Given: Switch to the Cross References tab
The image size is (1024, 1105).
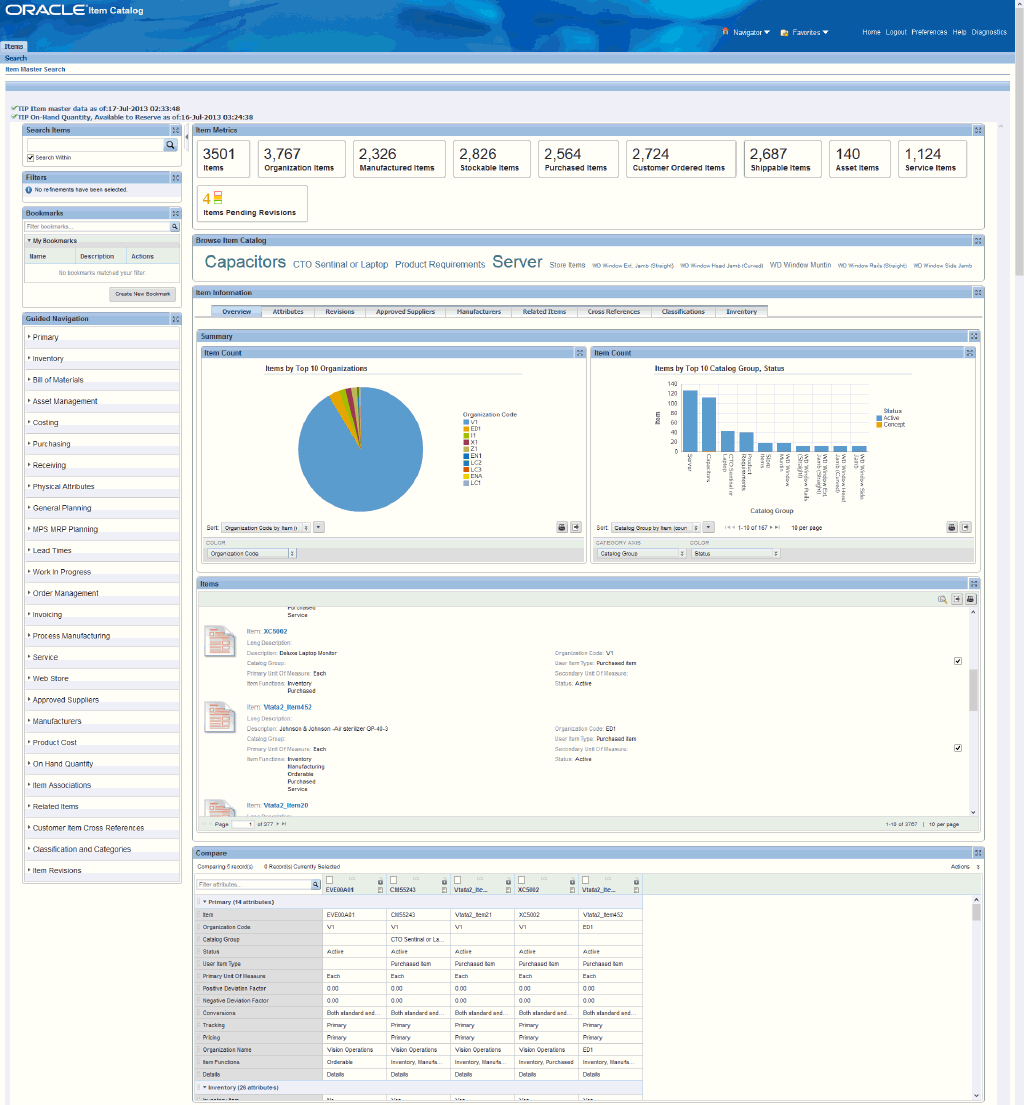Looking at the screenshot, I should [x=614, y=311].
